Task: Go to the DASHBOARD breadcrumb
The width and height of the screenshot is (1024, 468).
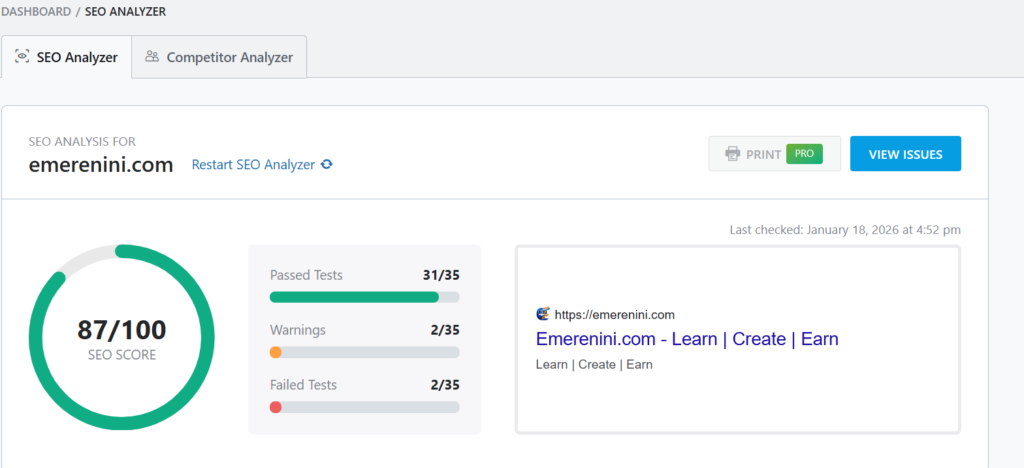Action: tap(36, 12)
